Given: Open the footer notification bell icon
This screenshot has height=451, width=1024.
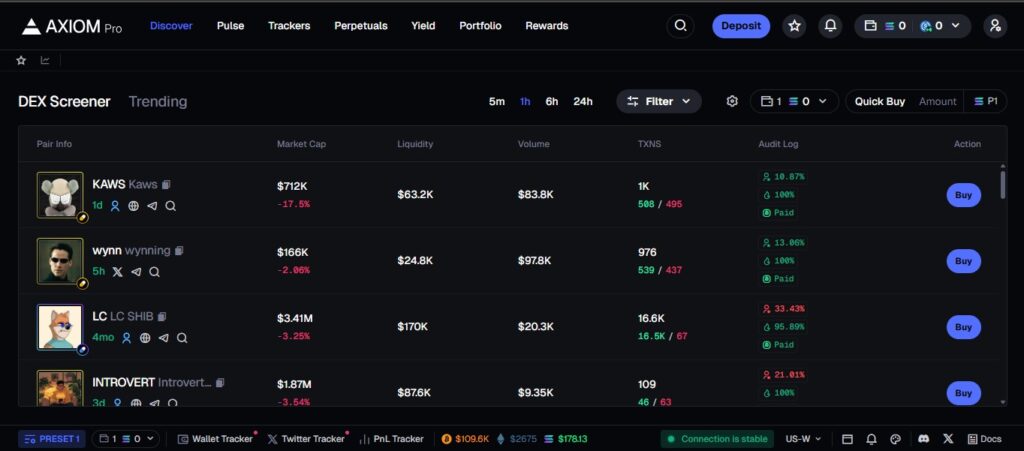Looking at the screenshot, I should [871, 439].
